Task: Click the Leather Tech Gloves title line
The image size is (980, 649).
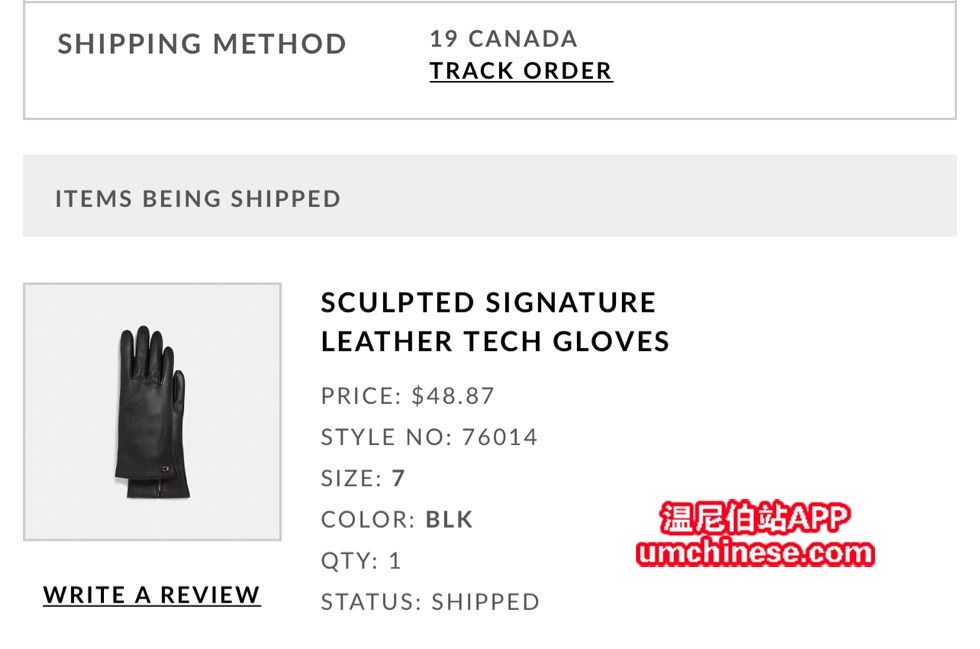Action: [x=495, y=342]
